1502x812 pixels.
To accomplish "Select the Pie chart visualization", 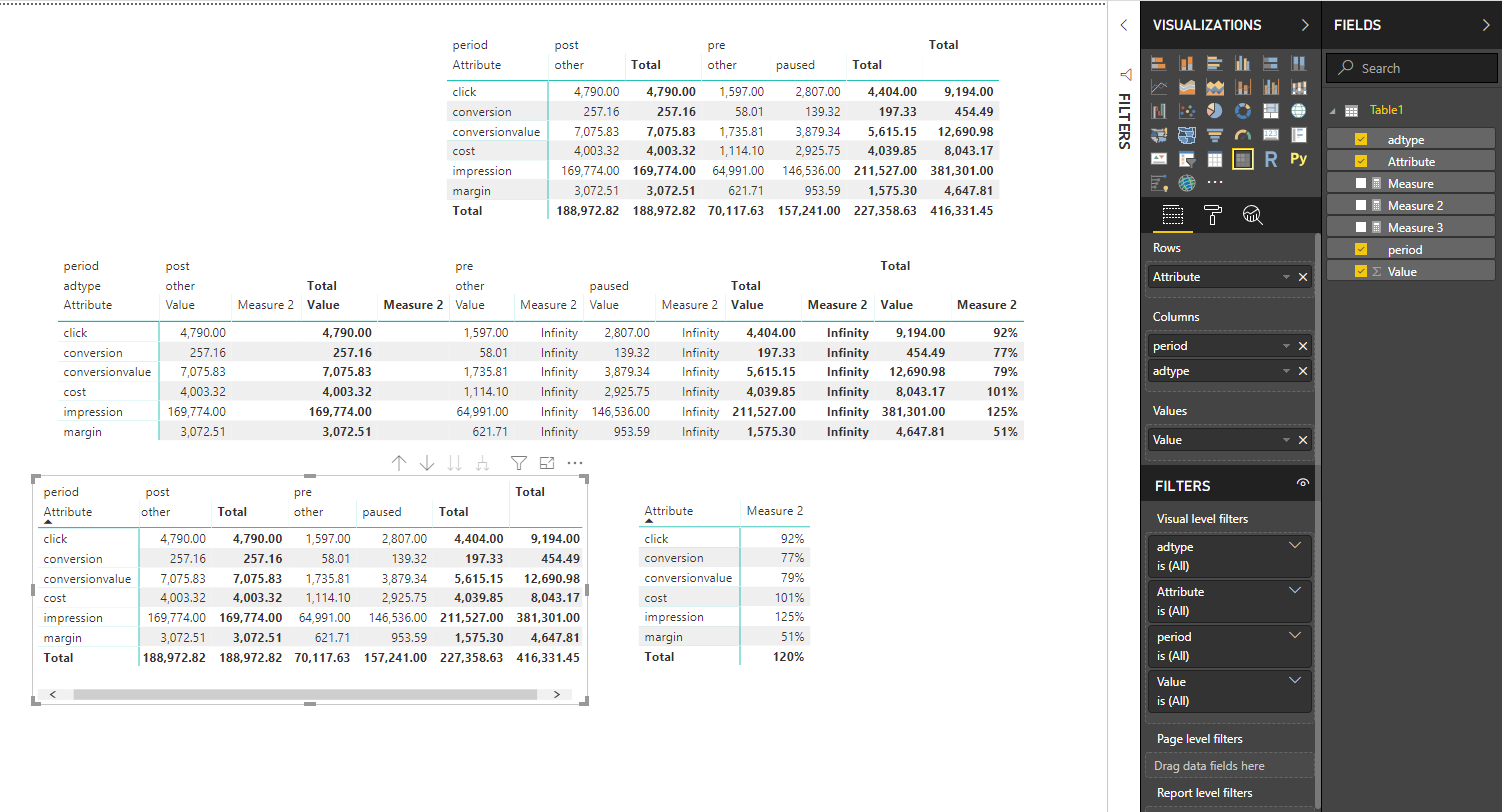I will point(1215,110).
